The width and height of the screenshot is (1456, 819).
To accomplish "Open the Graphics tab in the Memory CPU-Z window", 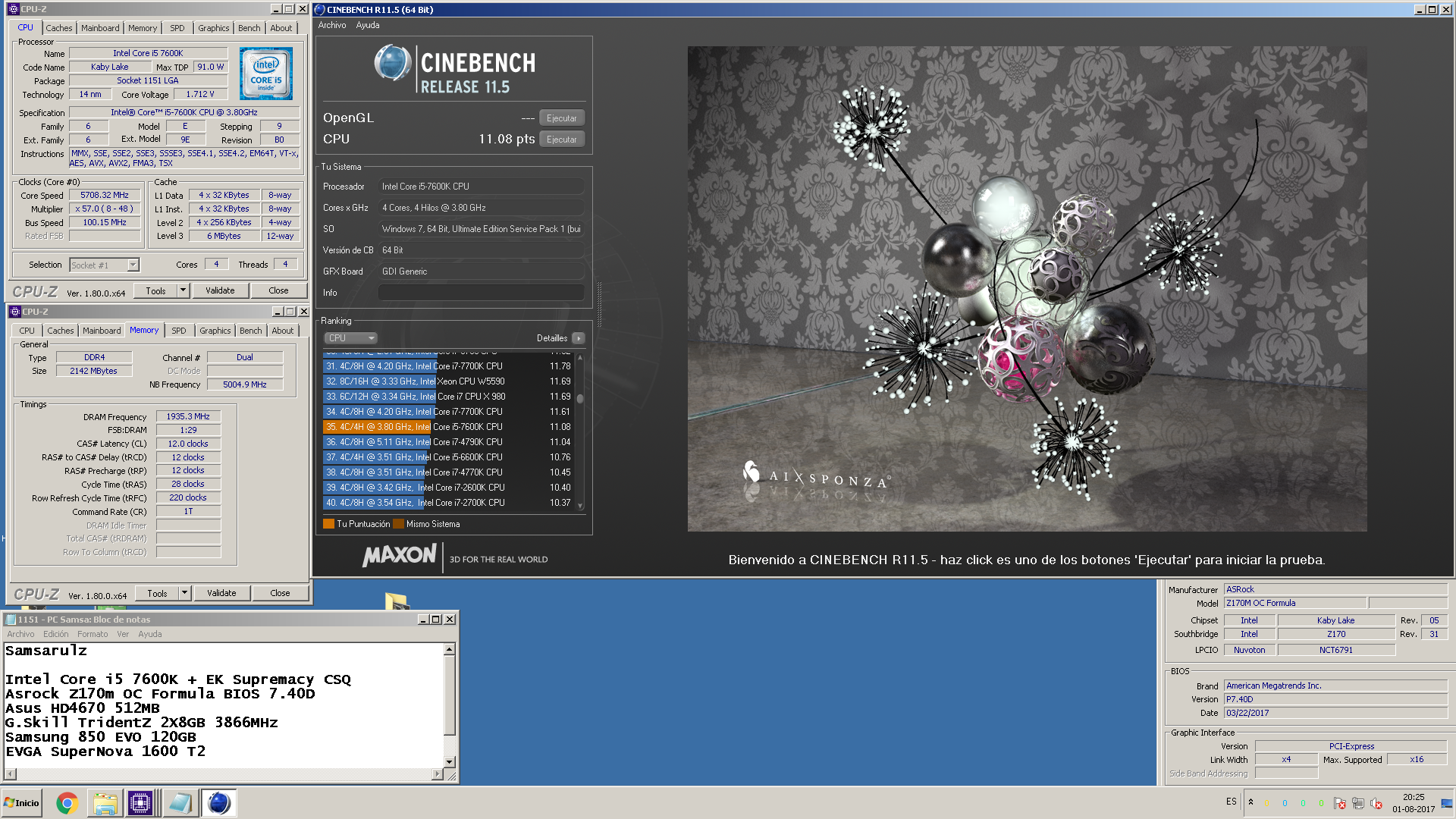I will (x=215, y=331).
